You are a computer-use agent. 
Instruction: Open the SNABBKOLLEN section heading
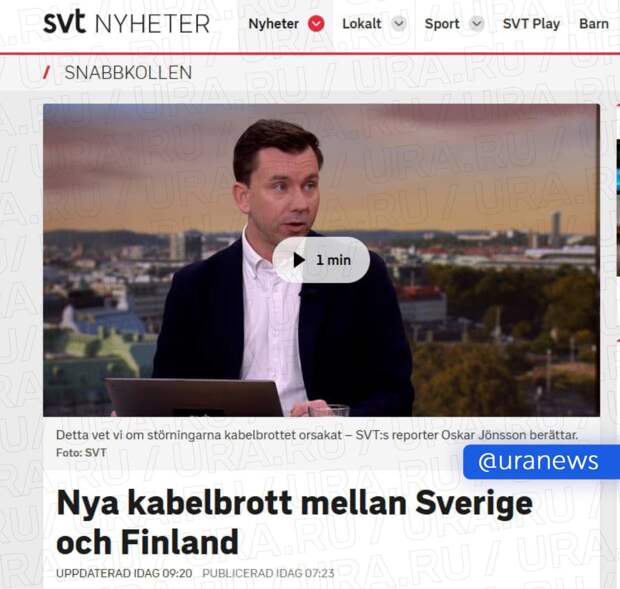128,73
